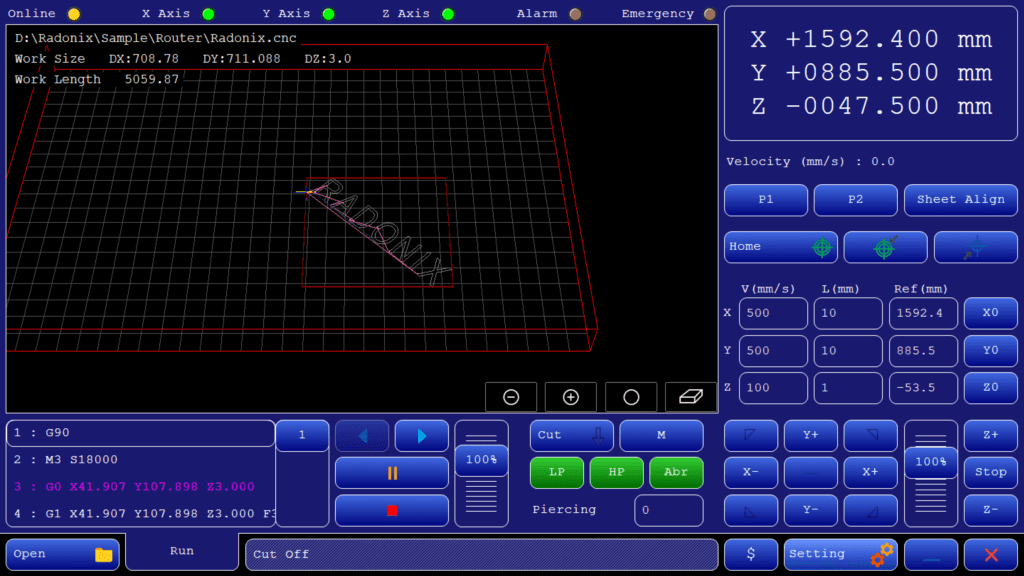This screenshot has width=1024, height=576.
Task: Edit the Z length field 1
Action: (x=848, y=388)
